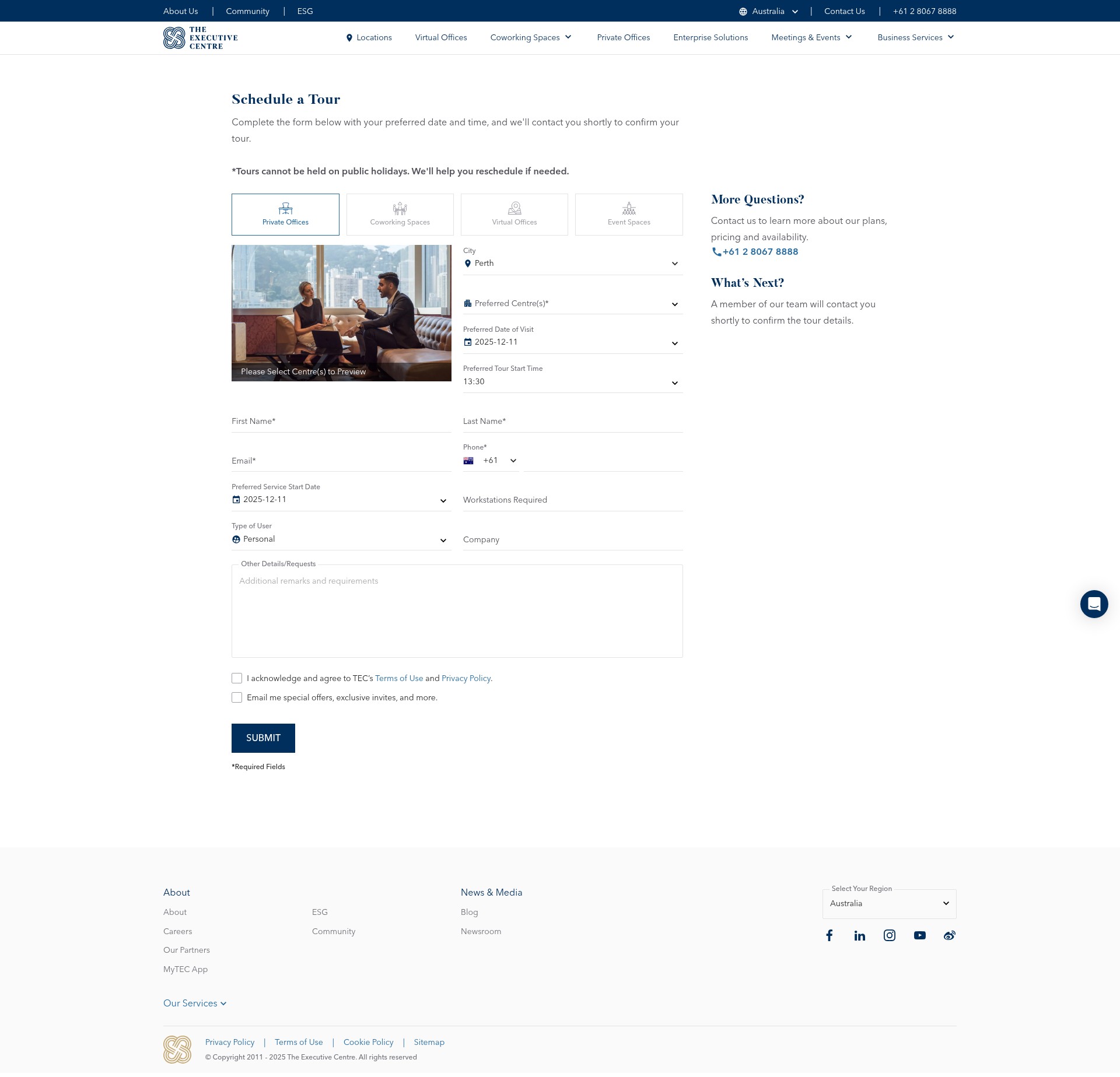This screenshot has width=1120, height=1077.
Task: Click the Australian flag icon in Phone
Action: pos(468,461)
